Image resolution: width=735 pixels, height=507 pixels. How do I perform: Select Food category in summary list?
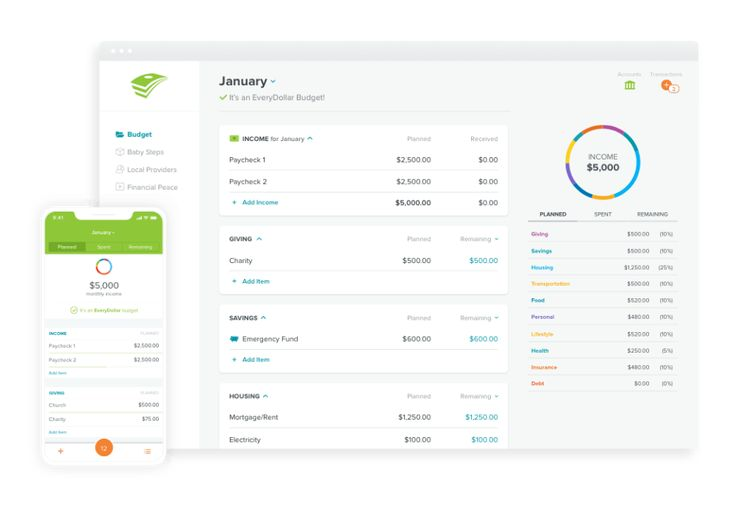coord(538,300)
